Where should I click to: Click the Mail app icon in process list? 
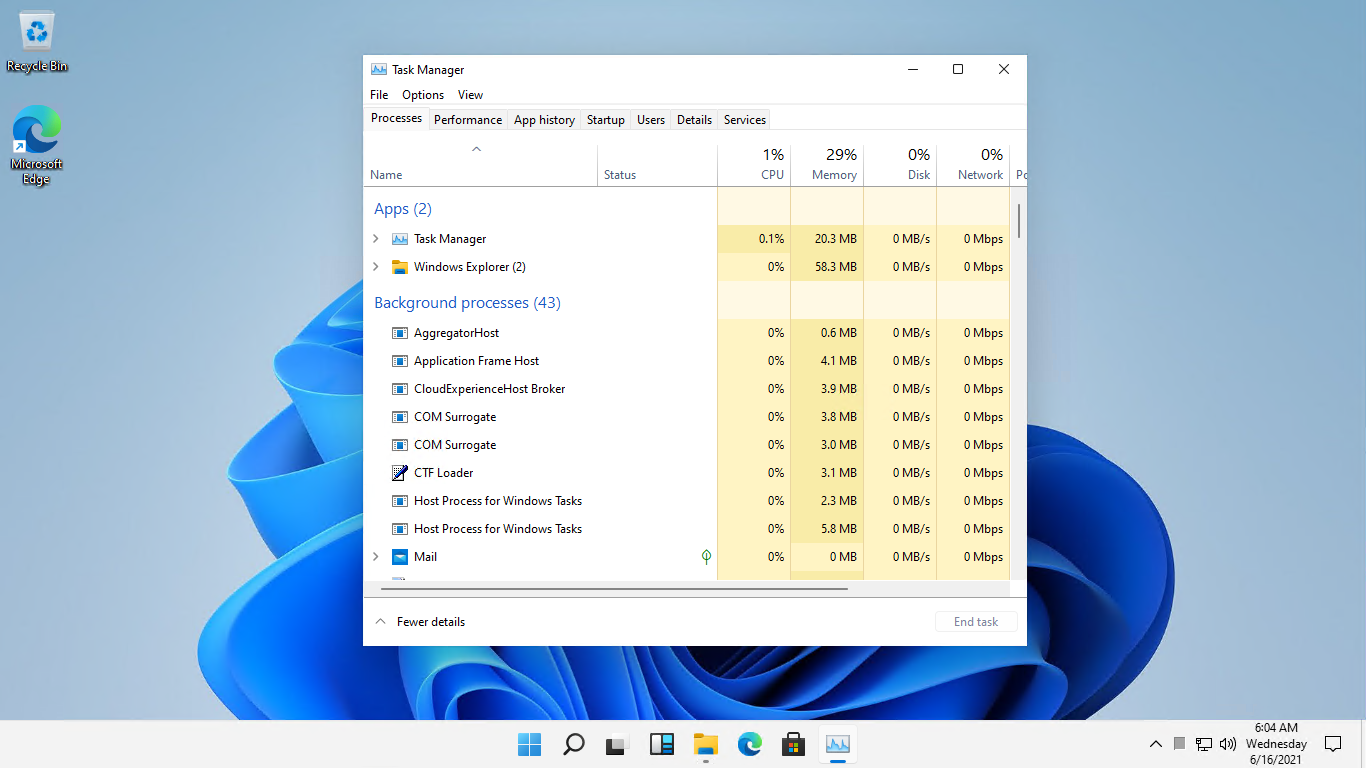(400, 557)
